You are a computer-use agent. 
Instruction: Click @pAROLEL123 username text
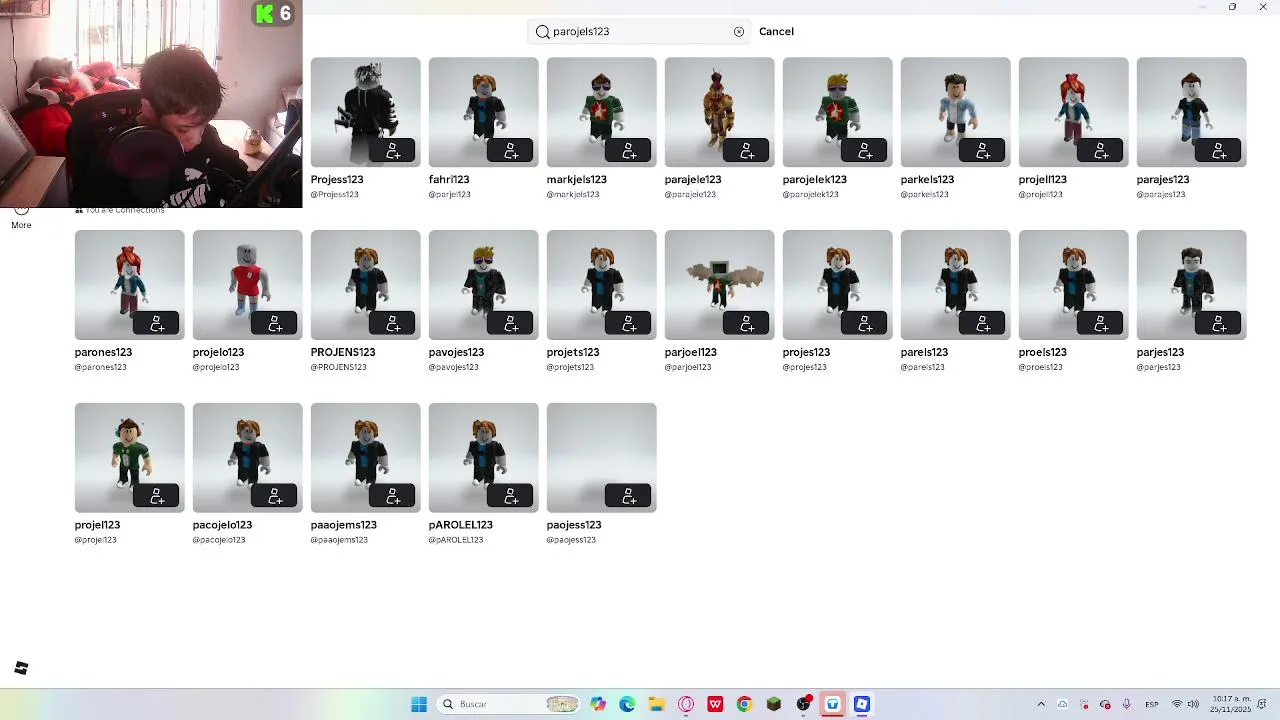pos(456,541)
